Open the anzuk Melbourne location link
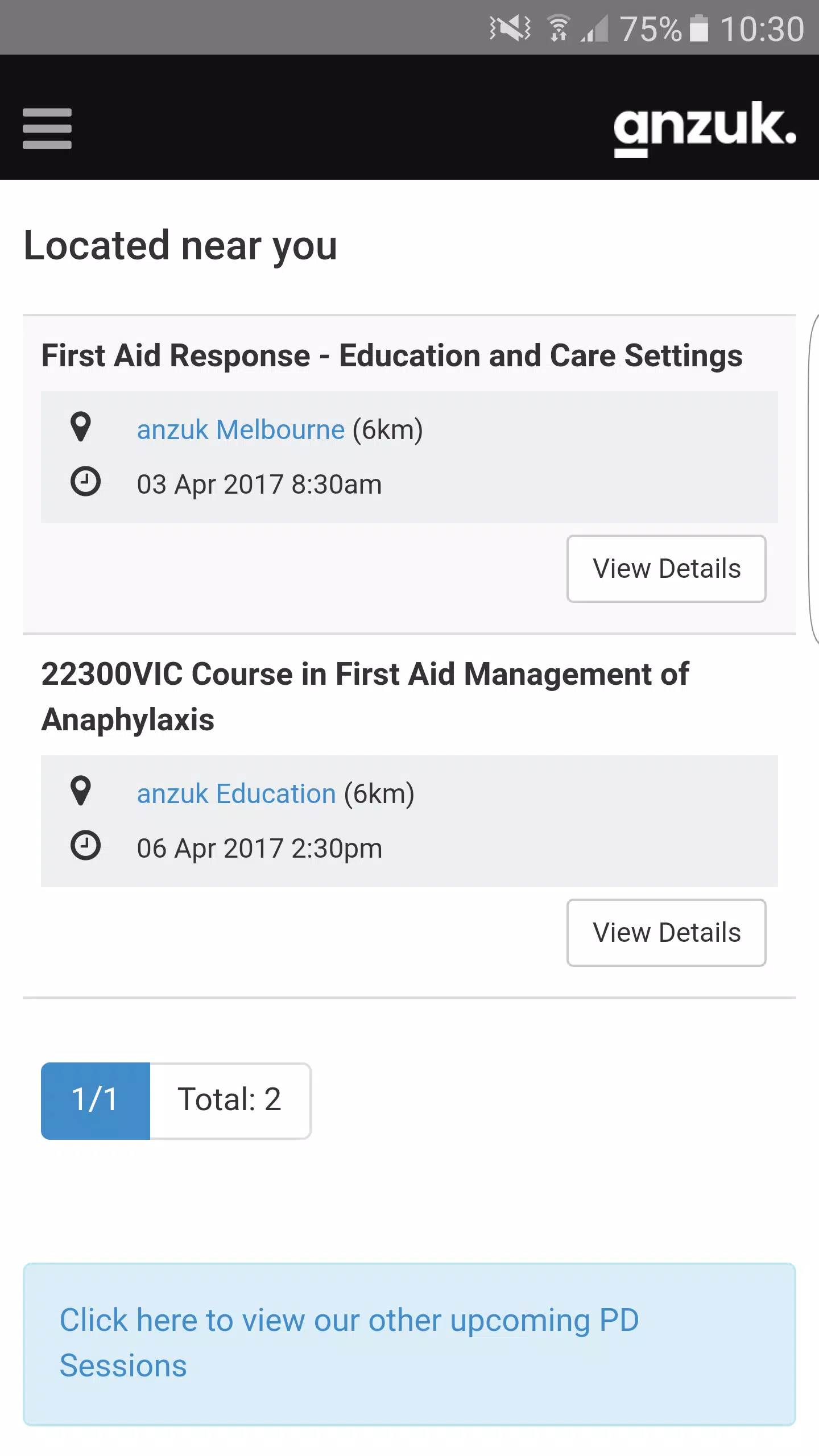819x1456 pixels. click(241, 429)
